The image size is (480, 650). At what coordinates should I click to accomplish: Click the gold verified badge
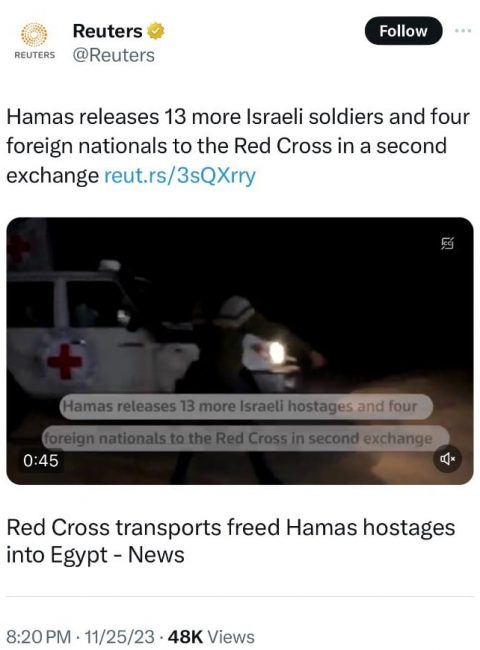click(156, 31)
